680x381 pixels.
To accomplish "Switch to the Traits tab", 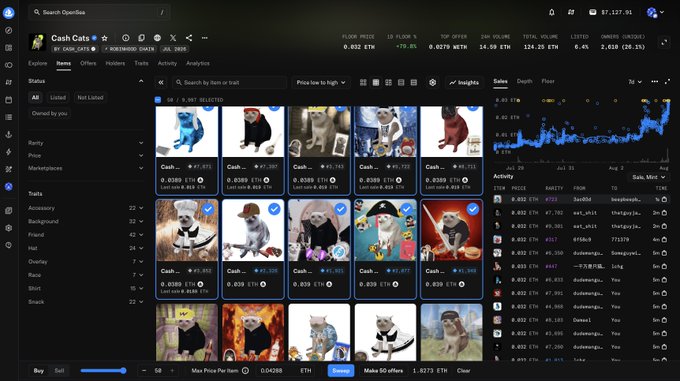I will (x=141, y=63).
